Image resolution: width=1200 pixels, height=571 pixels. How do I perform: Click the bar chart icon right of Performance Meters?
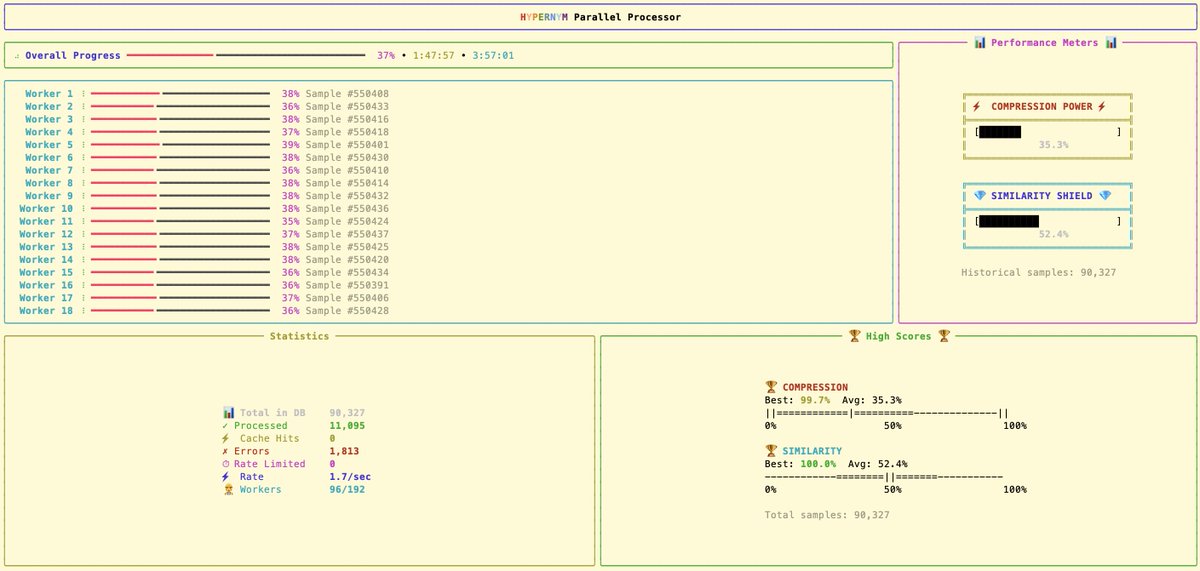coord(1111,43)
